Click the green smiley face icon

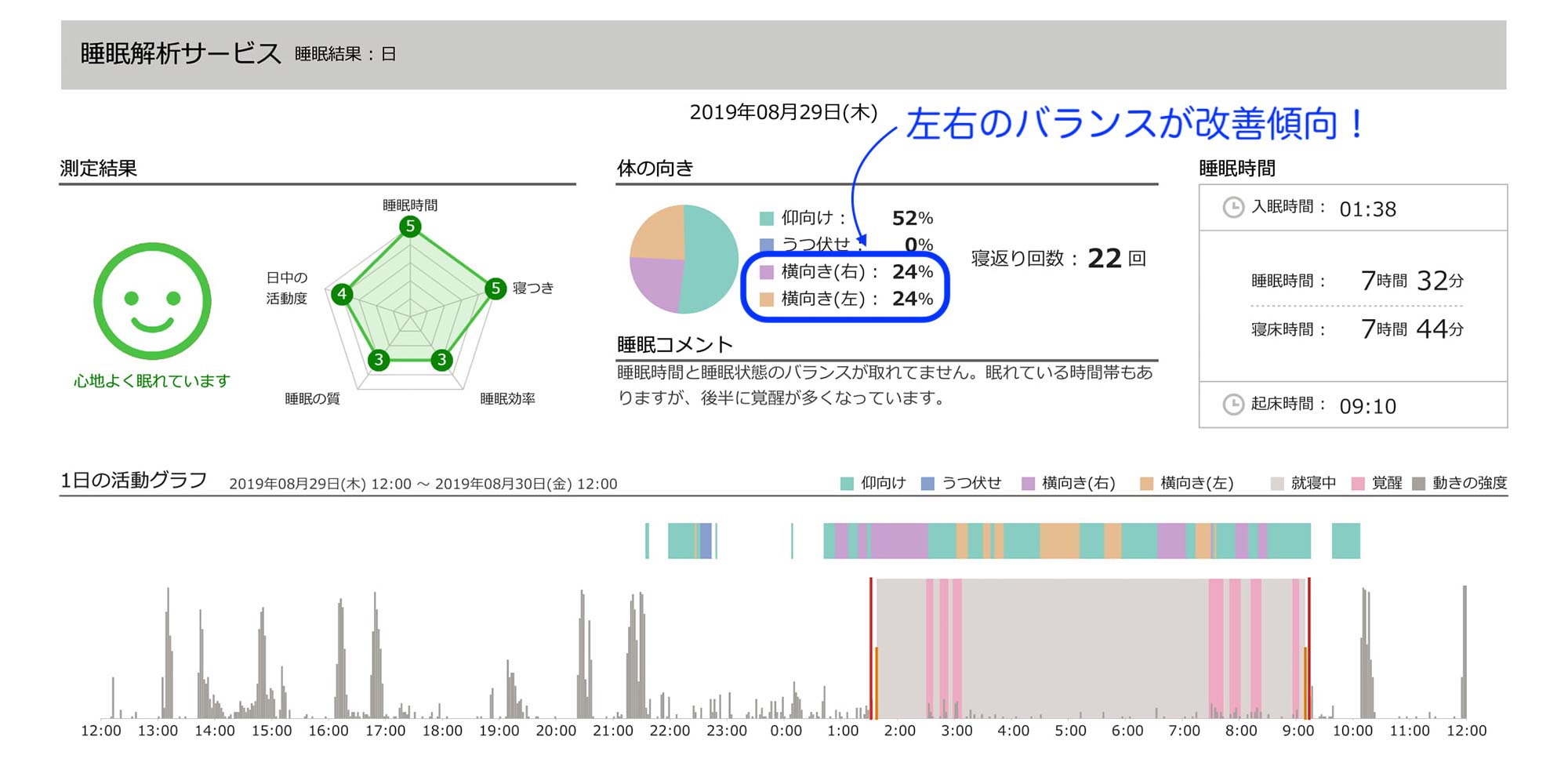pos(152,301)
